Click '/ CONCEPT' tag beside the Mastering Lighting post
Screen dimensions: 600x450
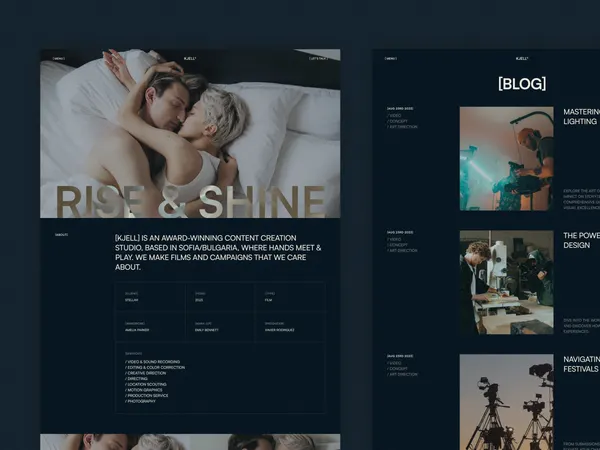[x=397, y=121]
